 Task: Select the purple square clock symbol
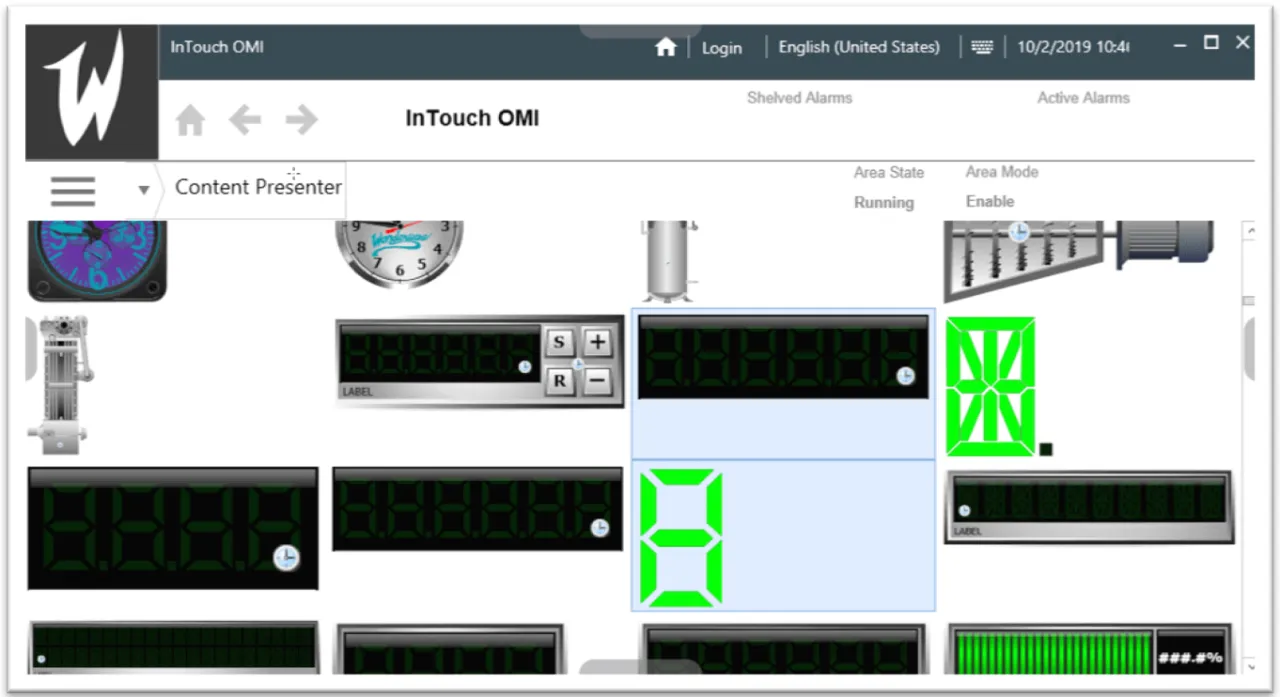(96, 258)
